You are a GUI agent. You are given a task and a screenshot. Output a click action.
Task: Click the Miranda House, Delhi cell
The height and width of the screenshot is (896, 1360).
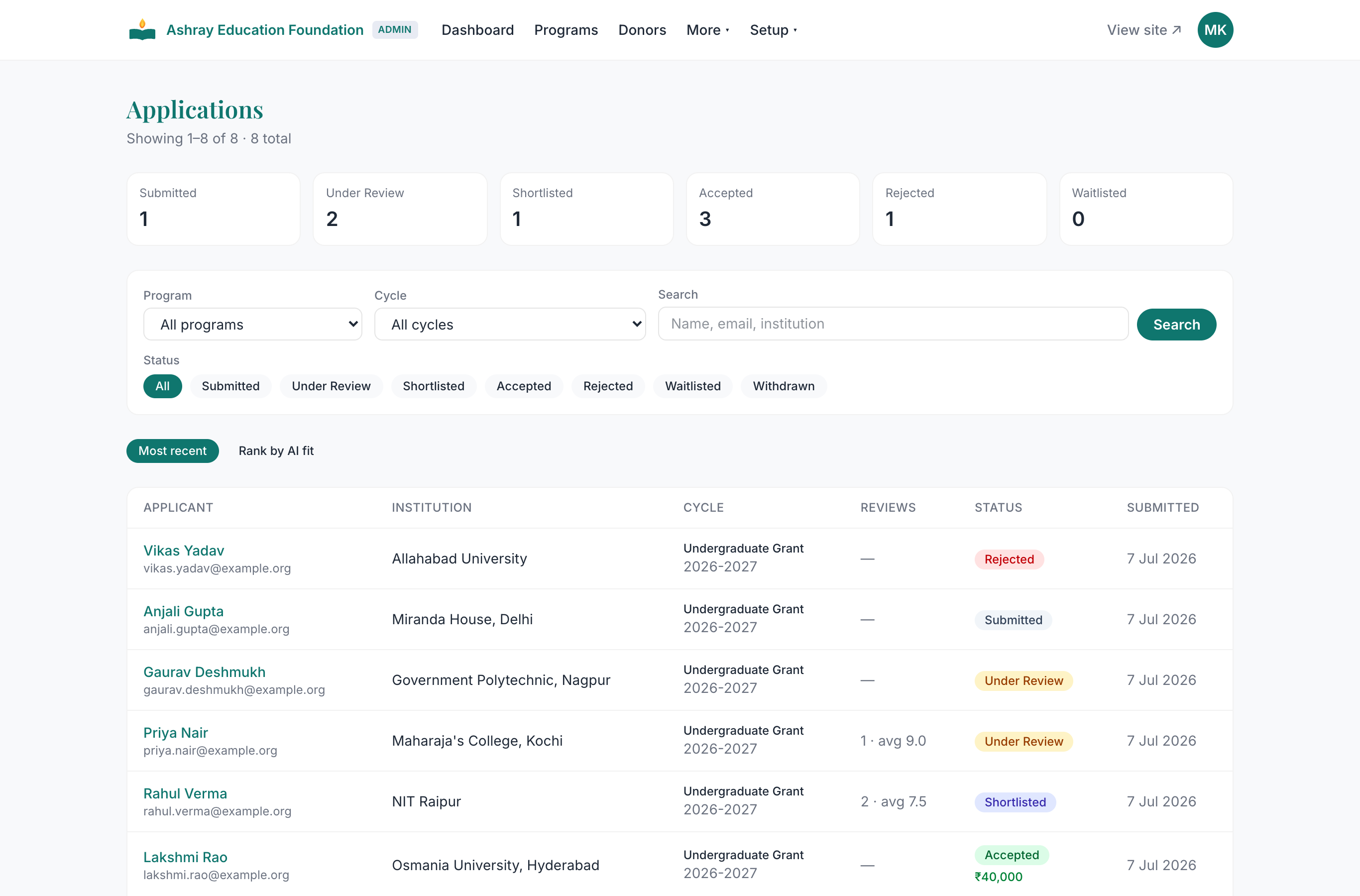click(462, 619)
